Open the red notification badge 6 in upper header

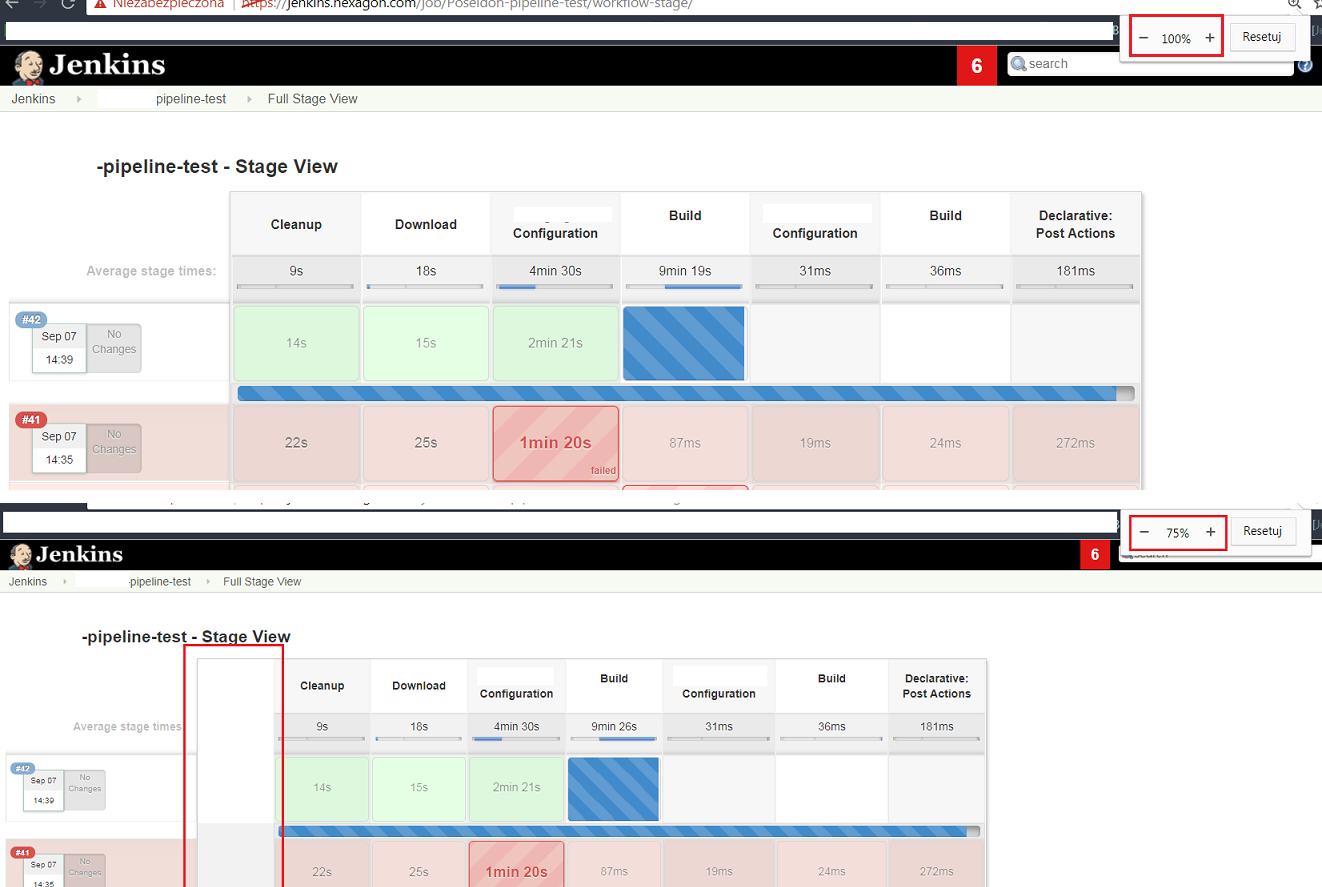977,66
